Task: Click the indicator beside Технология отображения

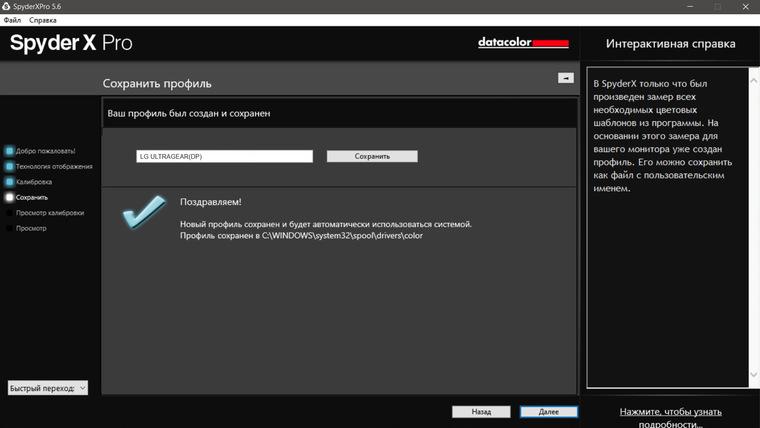Action: [9, 166]
